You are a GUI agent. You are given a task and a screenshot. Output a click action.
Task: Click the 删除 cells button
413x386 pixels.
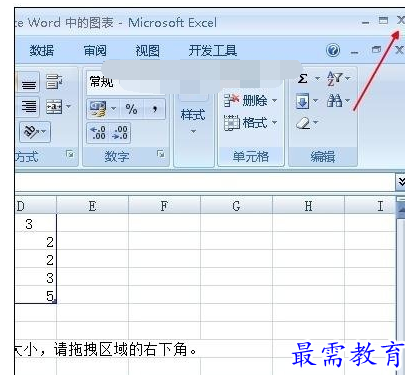(246, 100)
